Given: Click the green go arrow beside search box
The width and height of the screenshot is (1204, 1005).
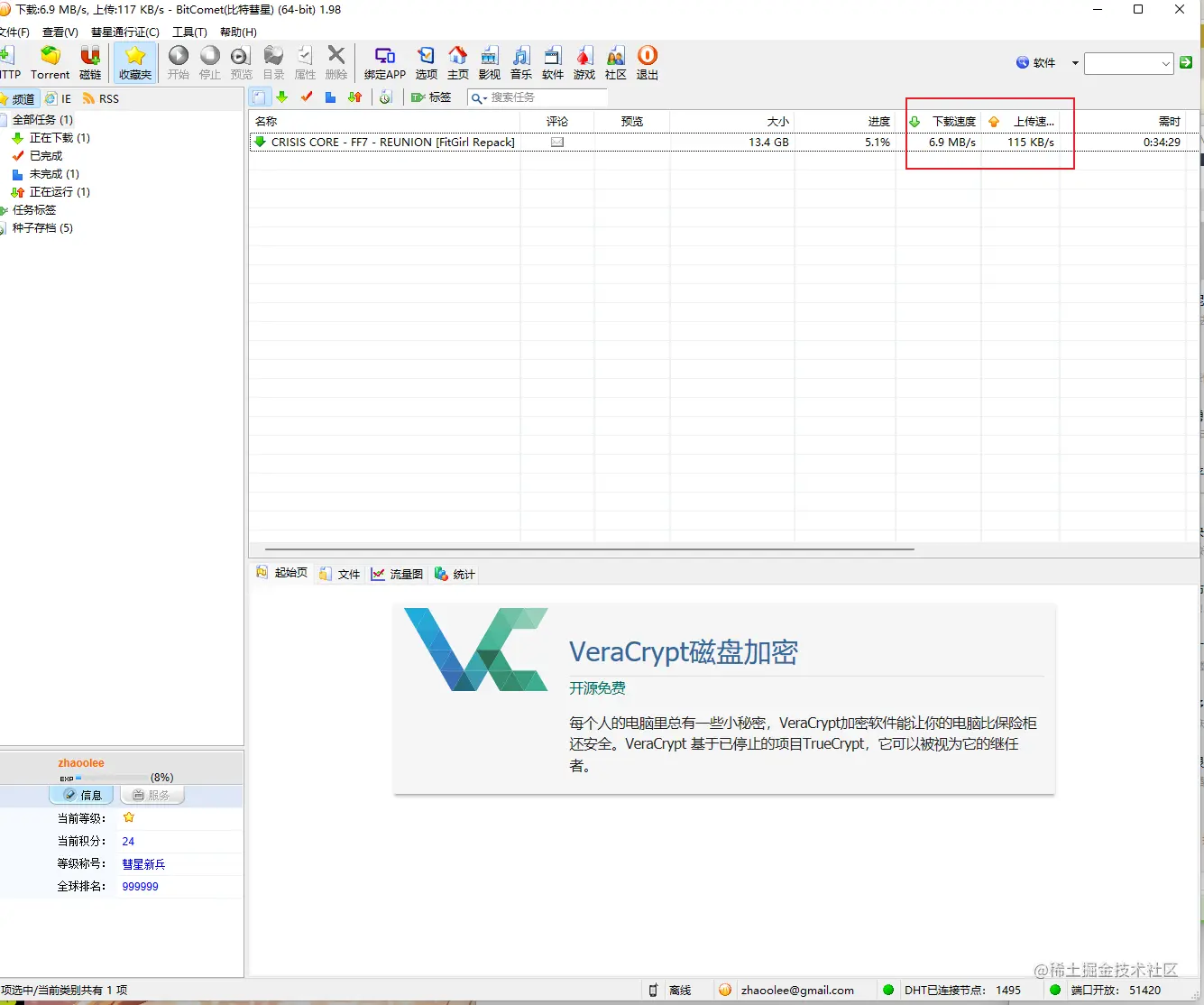Looking at the screenshot, I should [x=1186, y=63].
